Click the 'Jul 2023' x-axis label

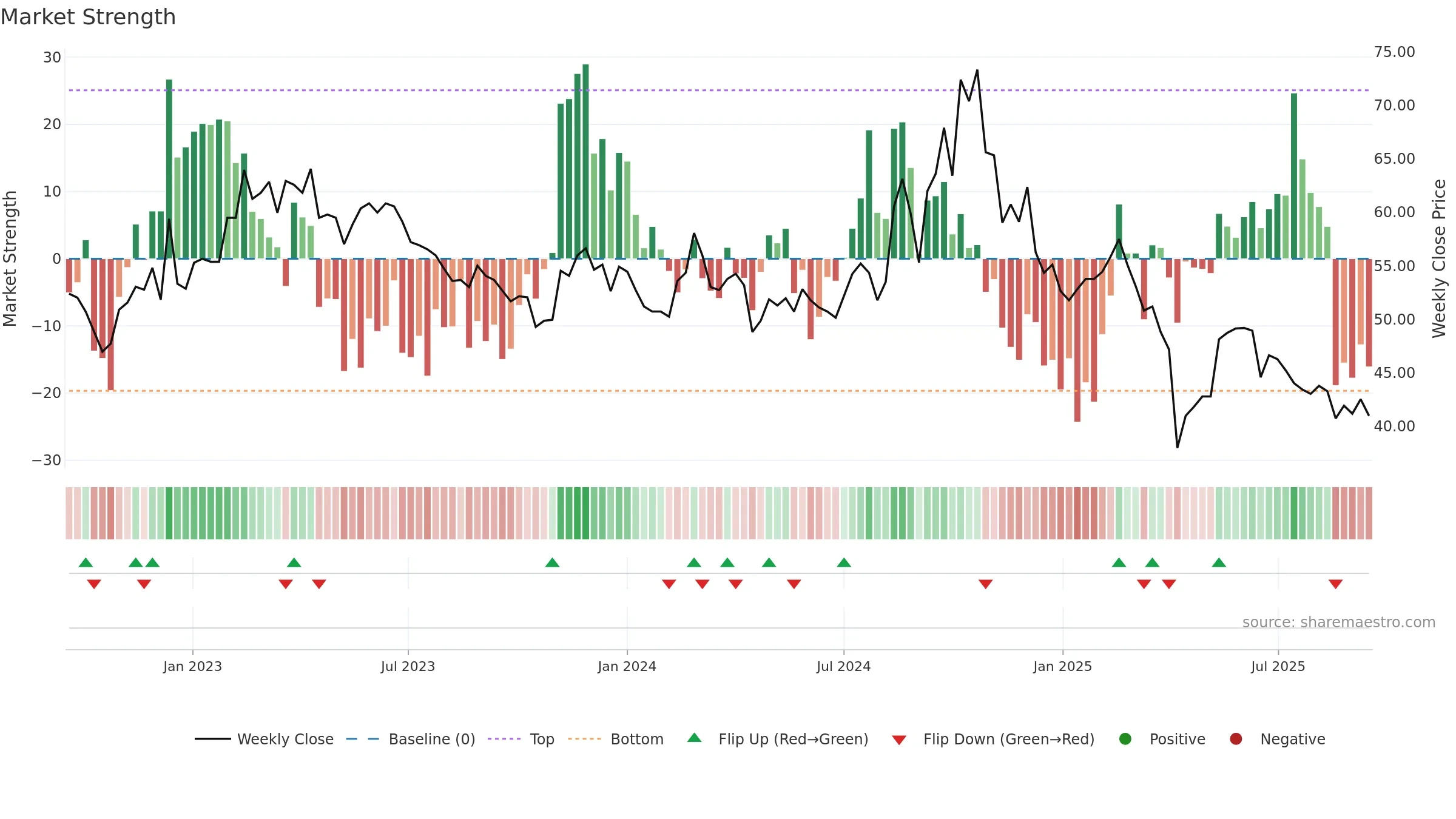coord(408,667)
